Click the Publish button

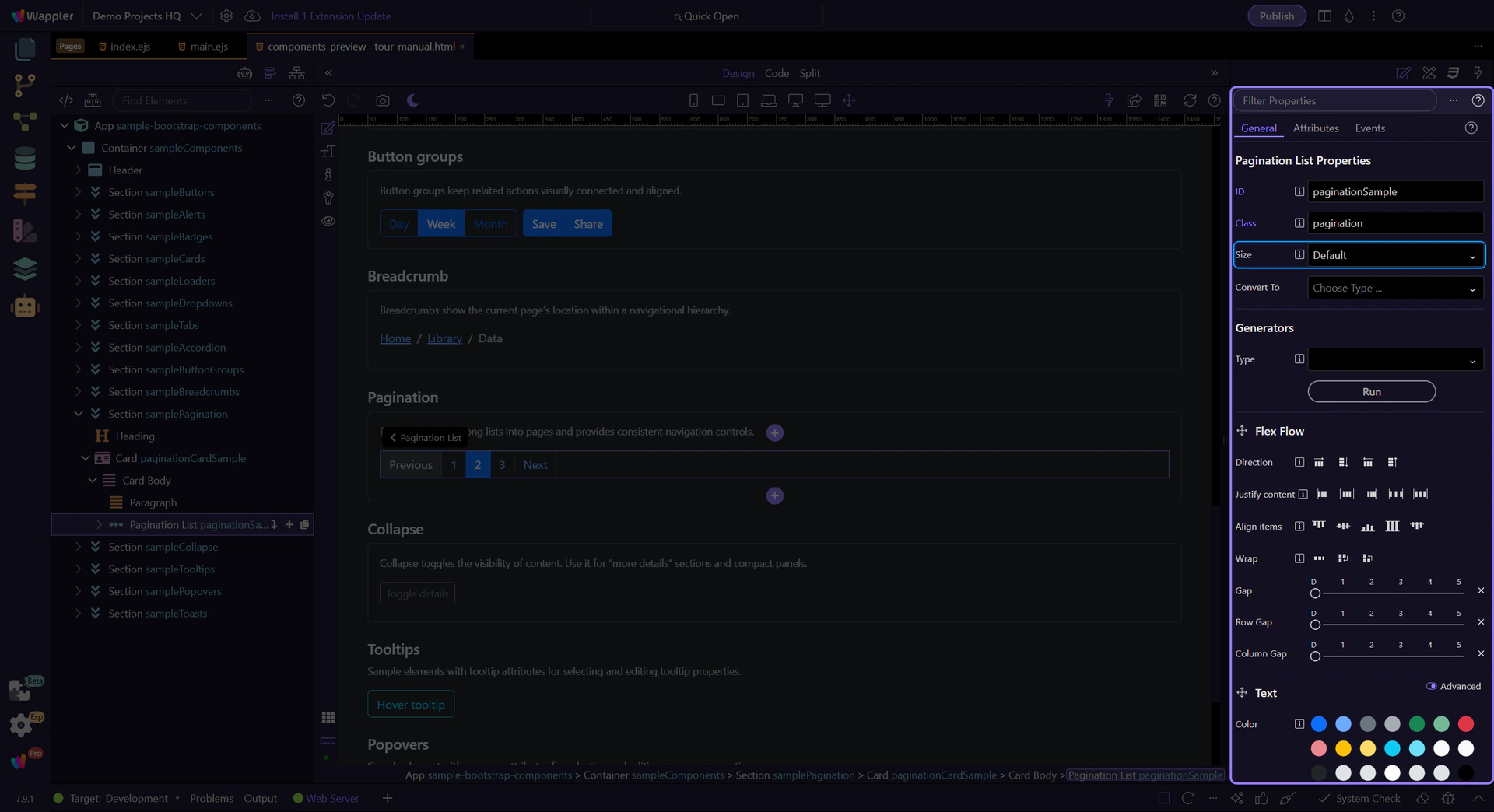pos(1276,16)
